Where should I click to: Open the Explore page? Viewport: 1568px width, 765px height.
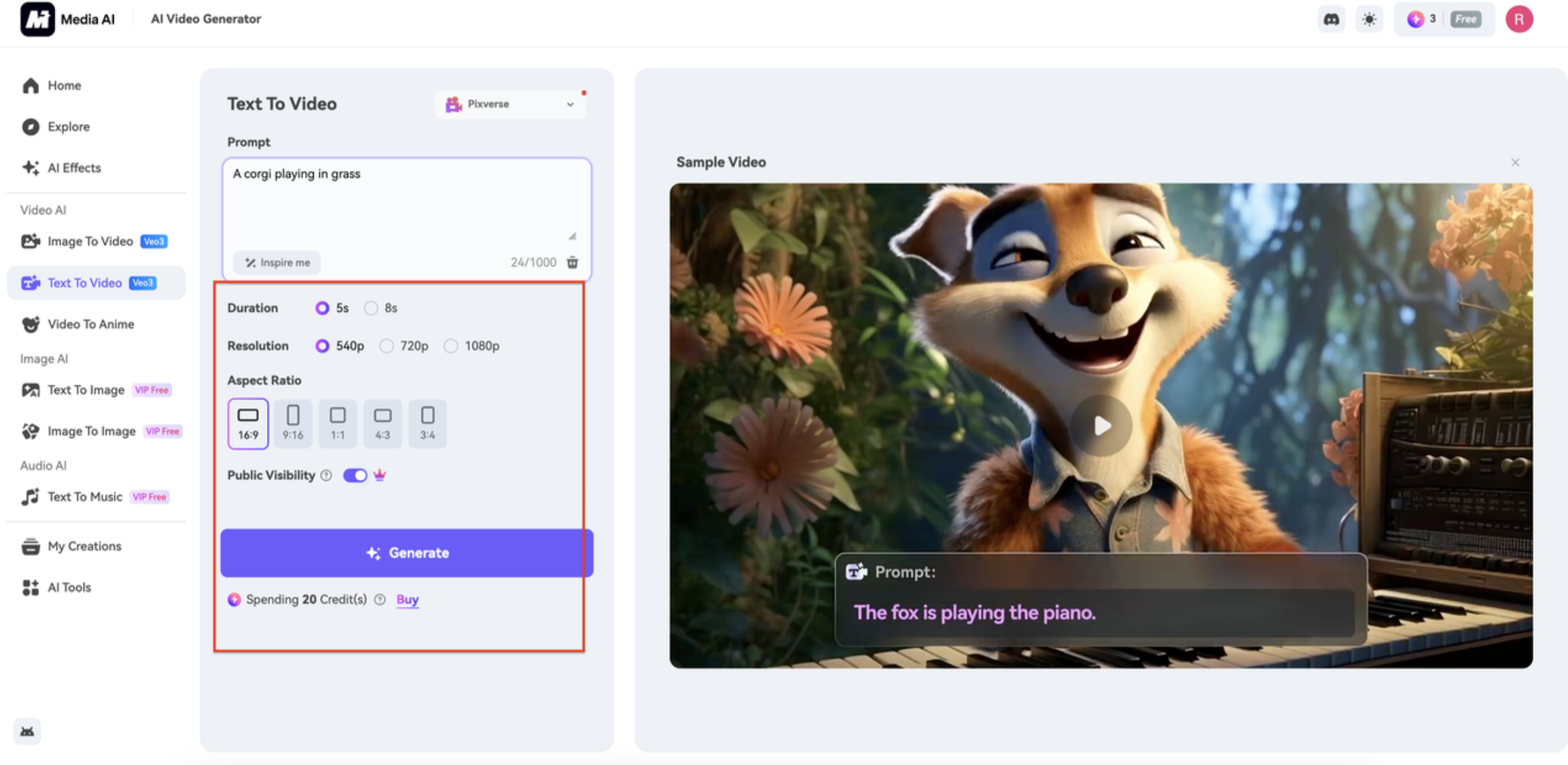[x=68, y=127]
